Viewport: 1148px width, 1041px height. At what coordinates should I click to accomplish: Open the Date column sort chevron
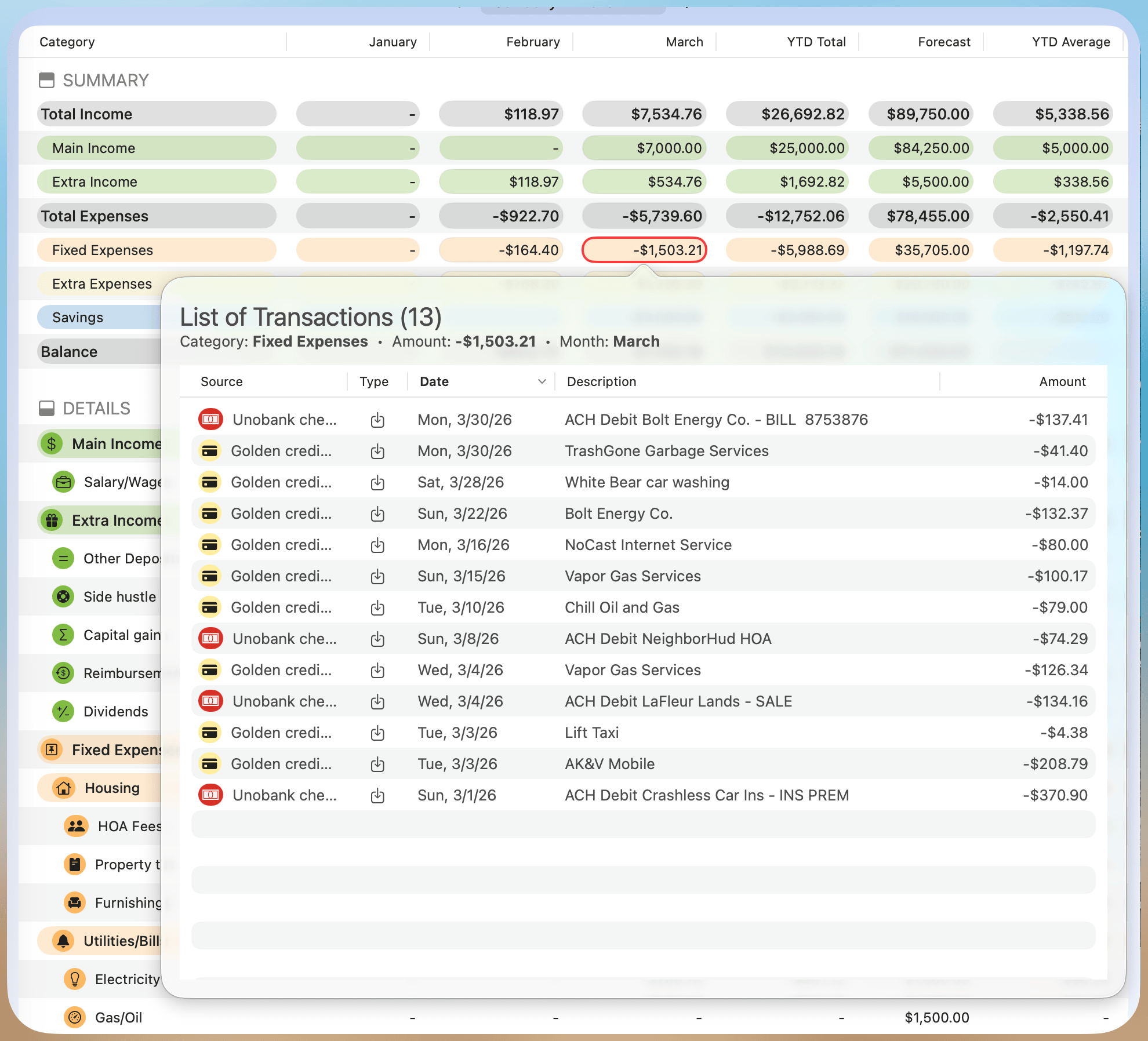click(542, 381)
